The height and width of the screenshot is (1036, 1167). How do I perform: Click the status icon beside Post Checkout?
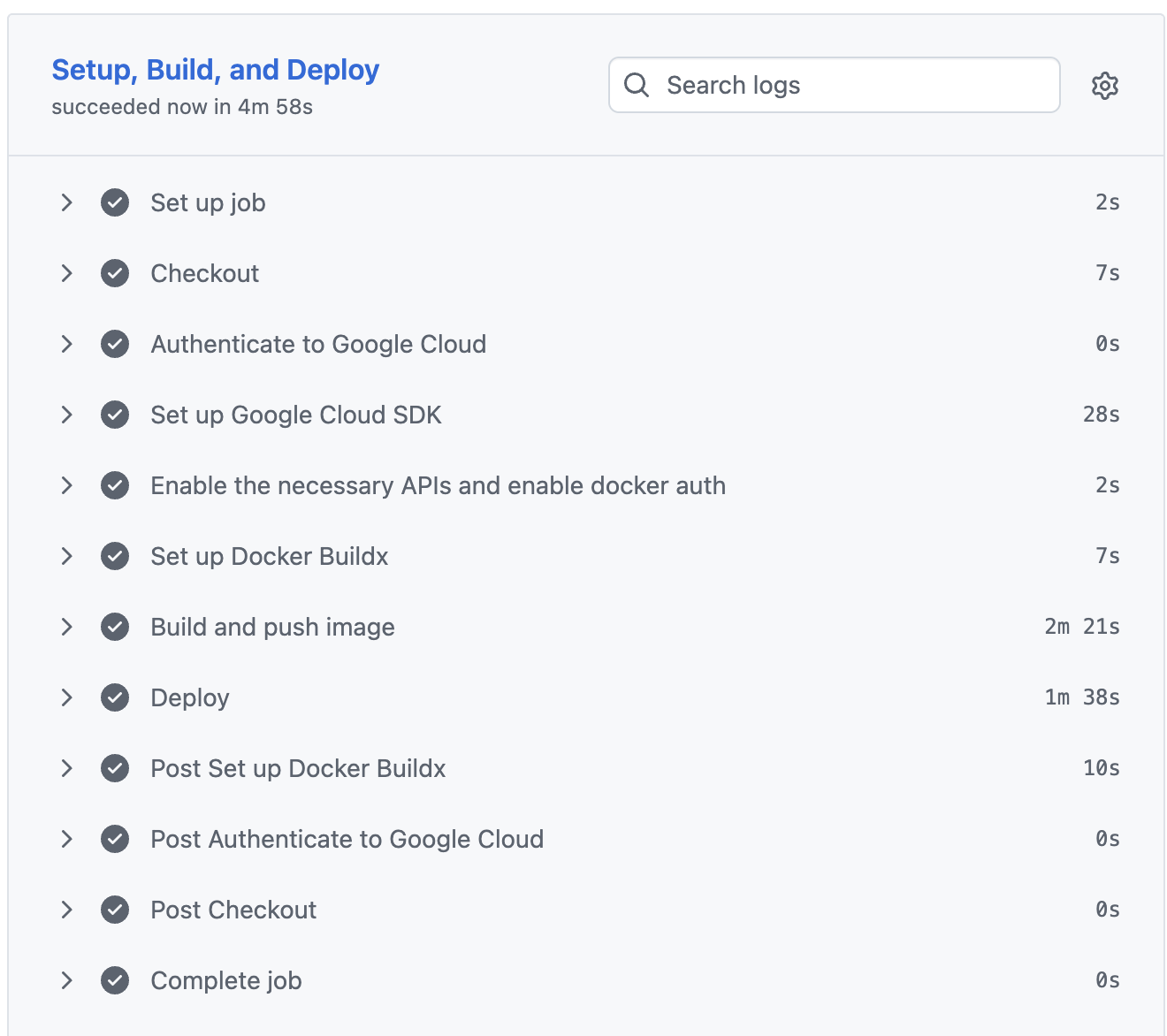pos(115,910)
